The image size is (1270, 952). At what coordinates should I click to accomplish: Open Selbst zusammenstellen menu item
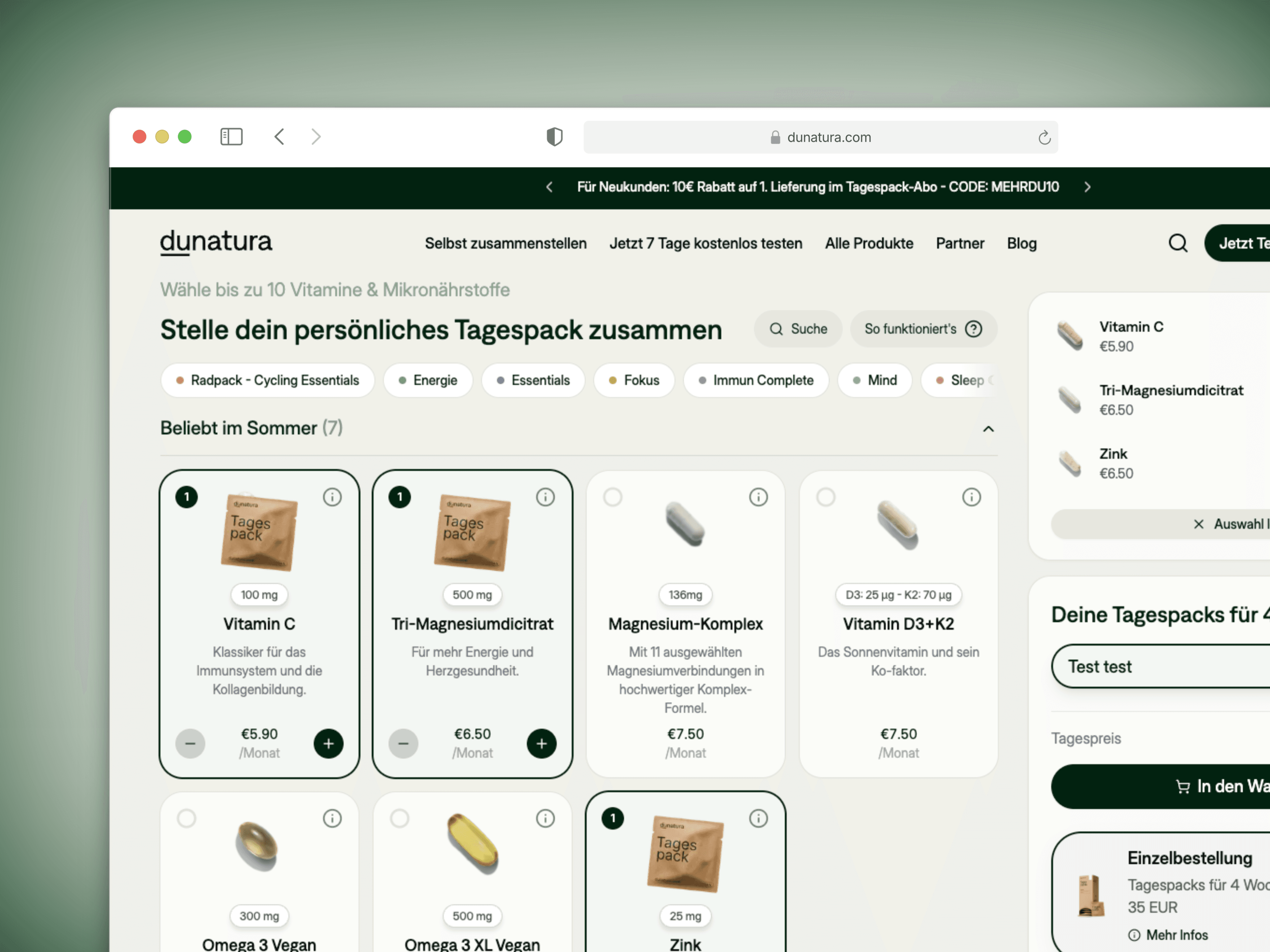point(505,243)
